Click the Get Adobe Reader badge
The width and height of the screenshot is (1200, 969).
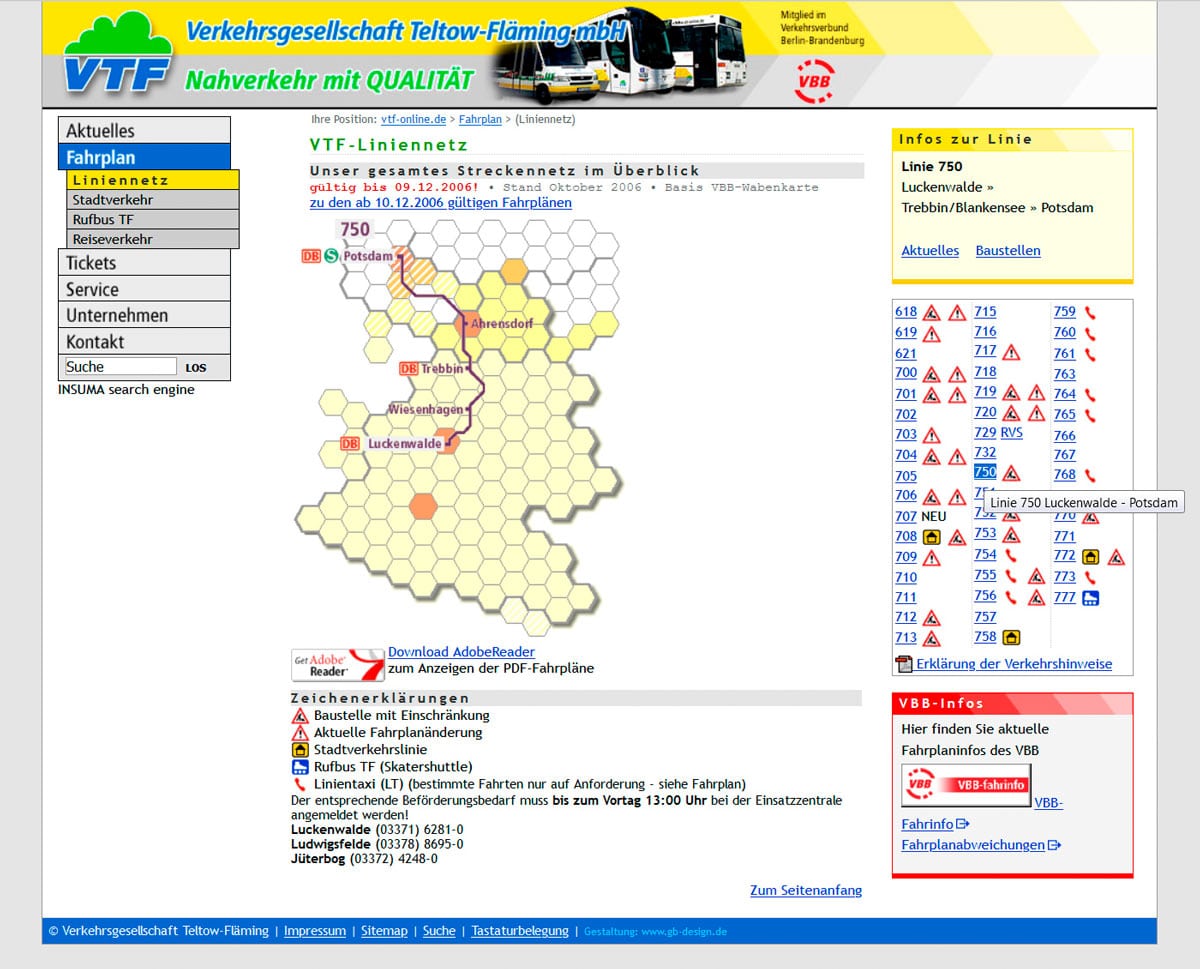pyautogui.click(x=338, y=665)
